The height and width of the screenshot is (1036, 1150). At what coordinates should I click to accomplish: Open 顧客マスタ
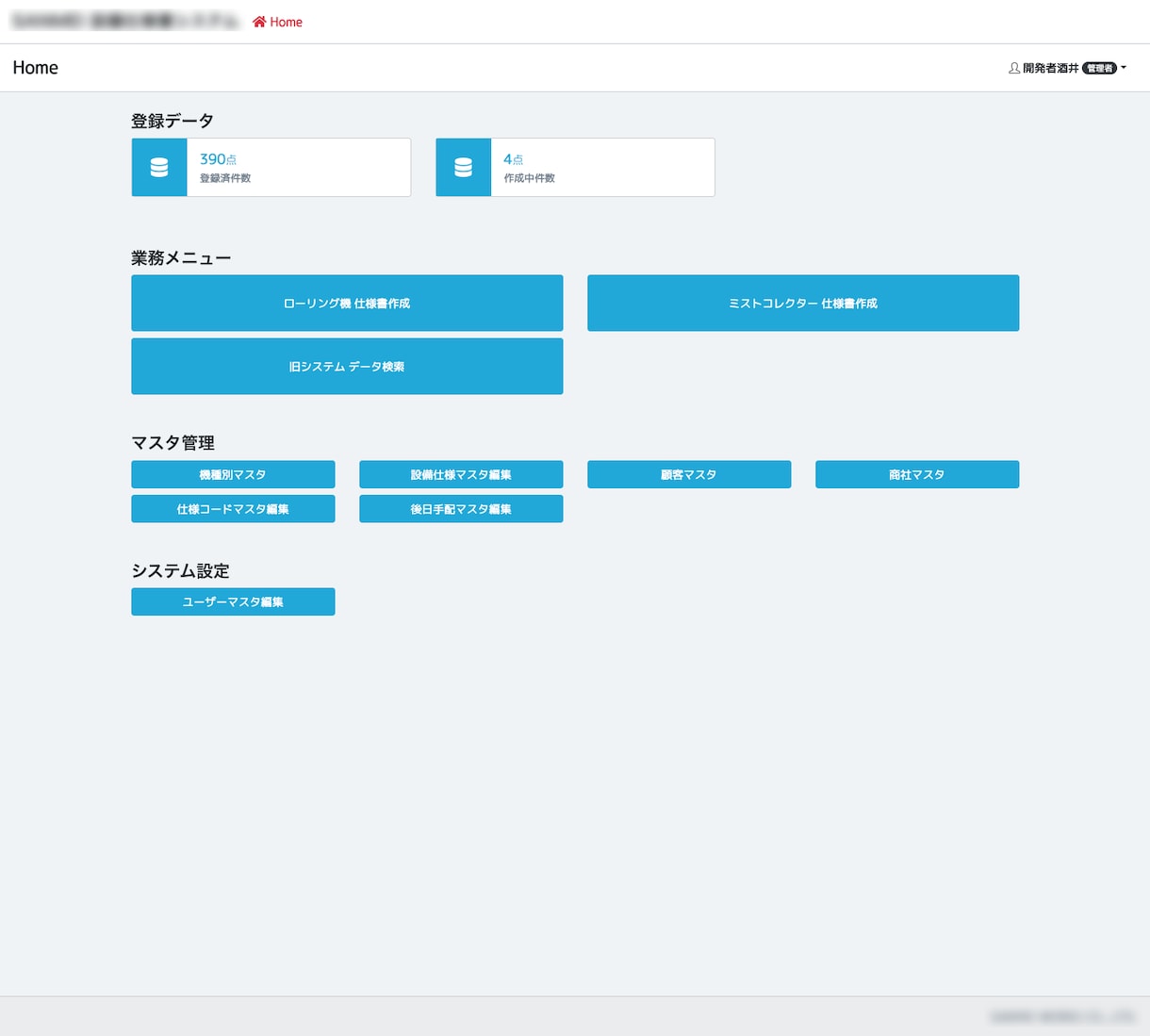(689, 474)
